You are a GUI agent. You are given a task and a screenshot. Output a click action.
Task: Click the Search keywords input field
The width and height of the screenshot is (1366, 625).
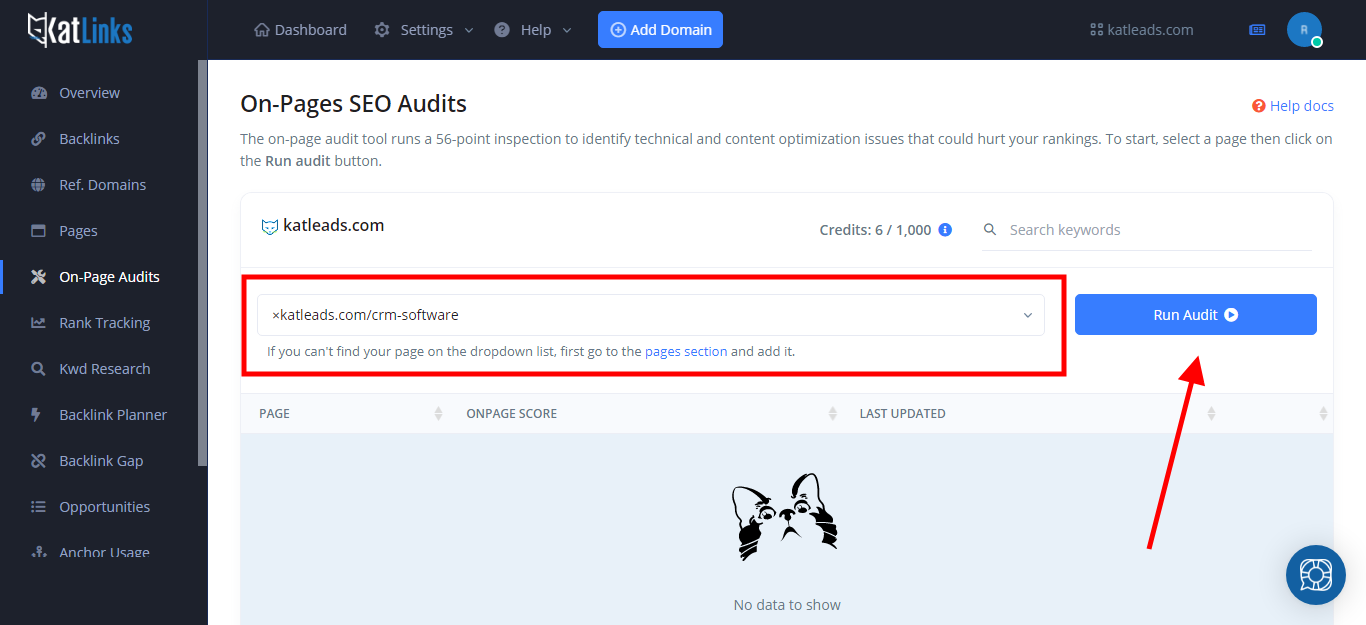coord(1146,230)
